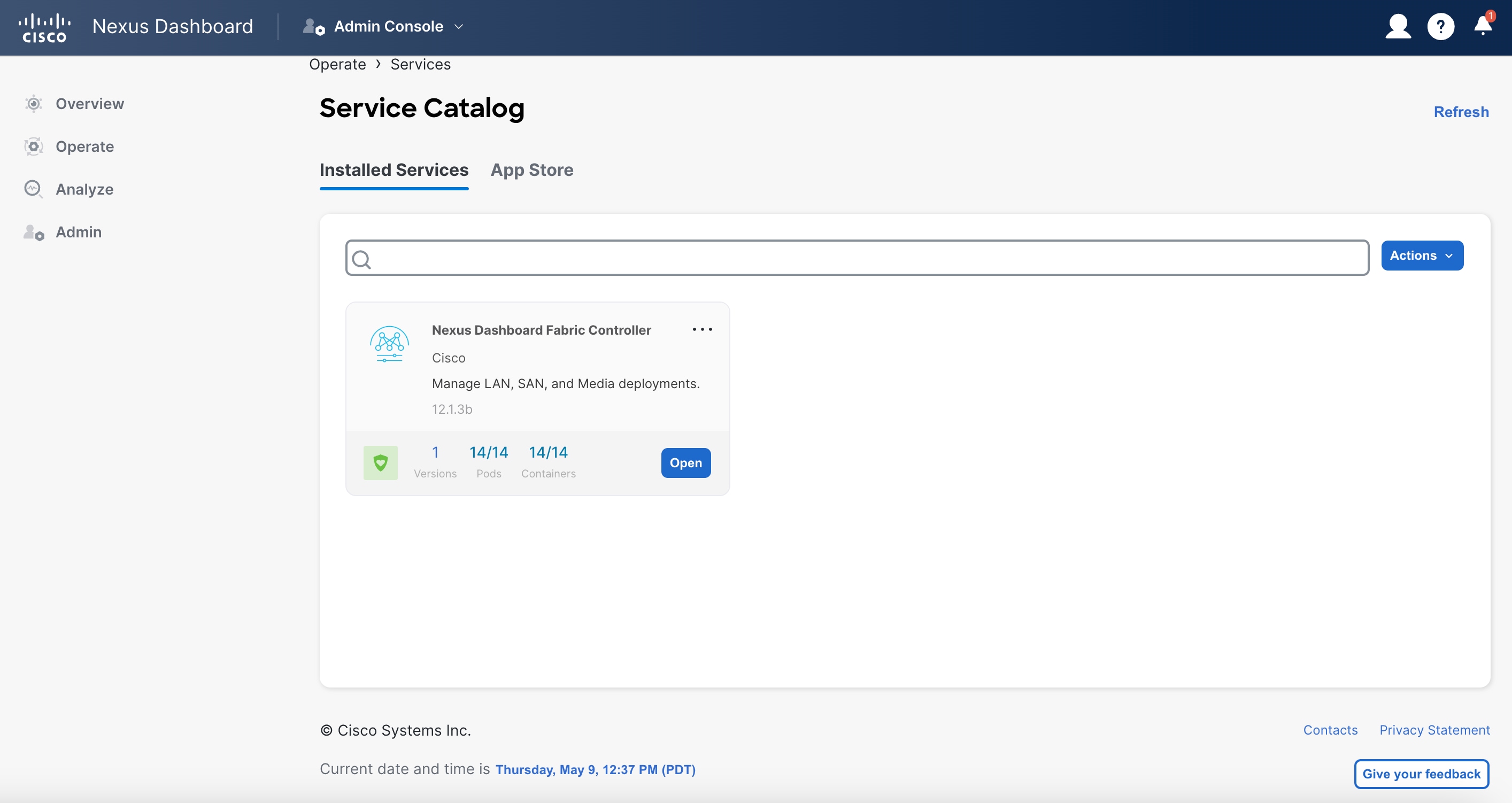1512x803 pixels.
Task: Click the Cisco Systems Inc. copyright text
Action: pos(396,730)
